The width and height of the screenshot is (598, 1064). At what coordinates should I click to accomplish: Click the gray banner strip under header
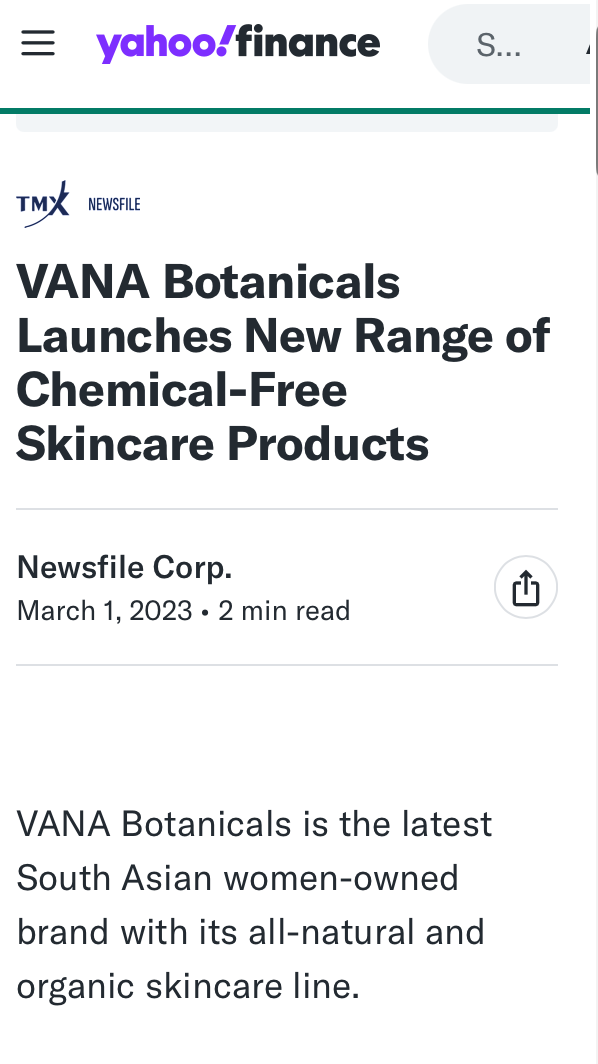point(286,123)
